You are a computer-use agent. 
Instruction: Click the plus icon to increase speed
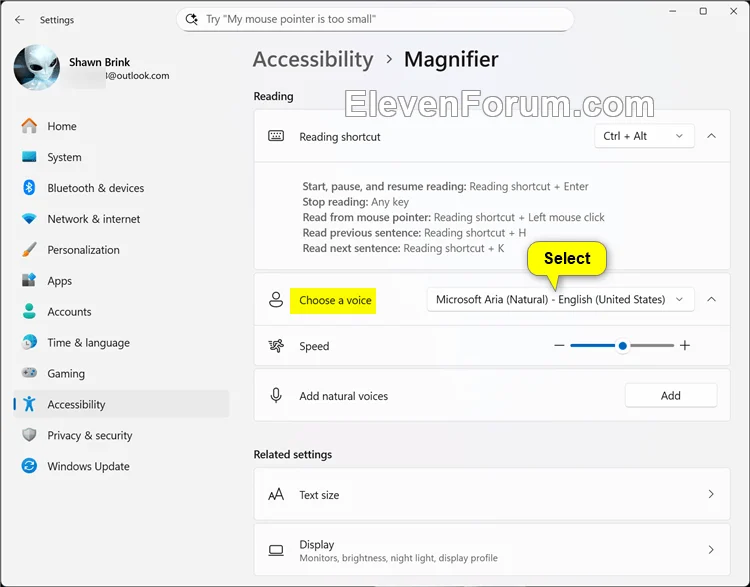(685, 345)
